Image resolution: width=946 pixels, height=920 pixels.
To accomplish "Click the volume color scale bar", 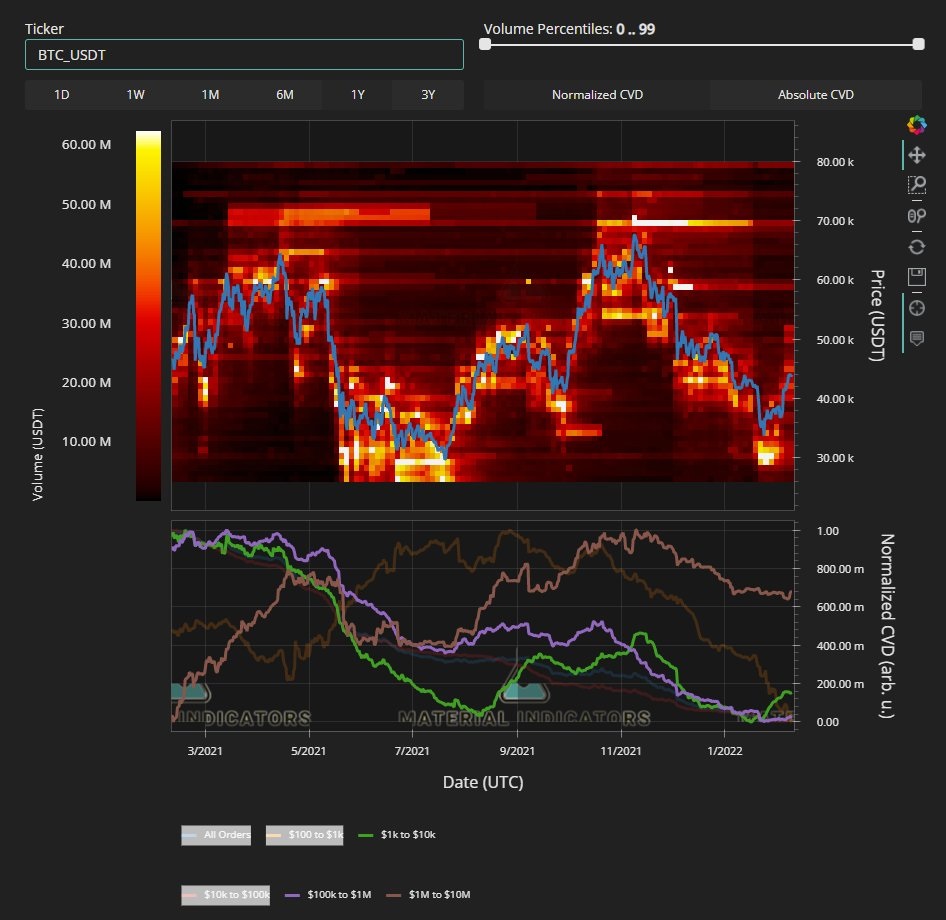I will pos(148,316).
